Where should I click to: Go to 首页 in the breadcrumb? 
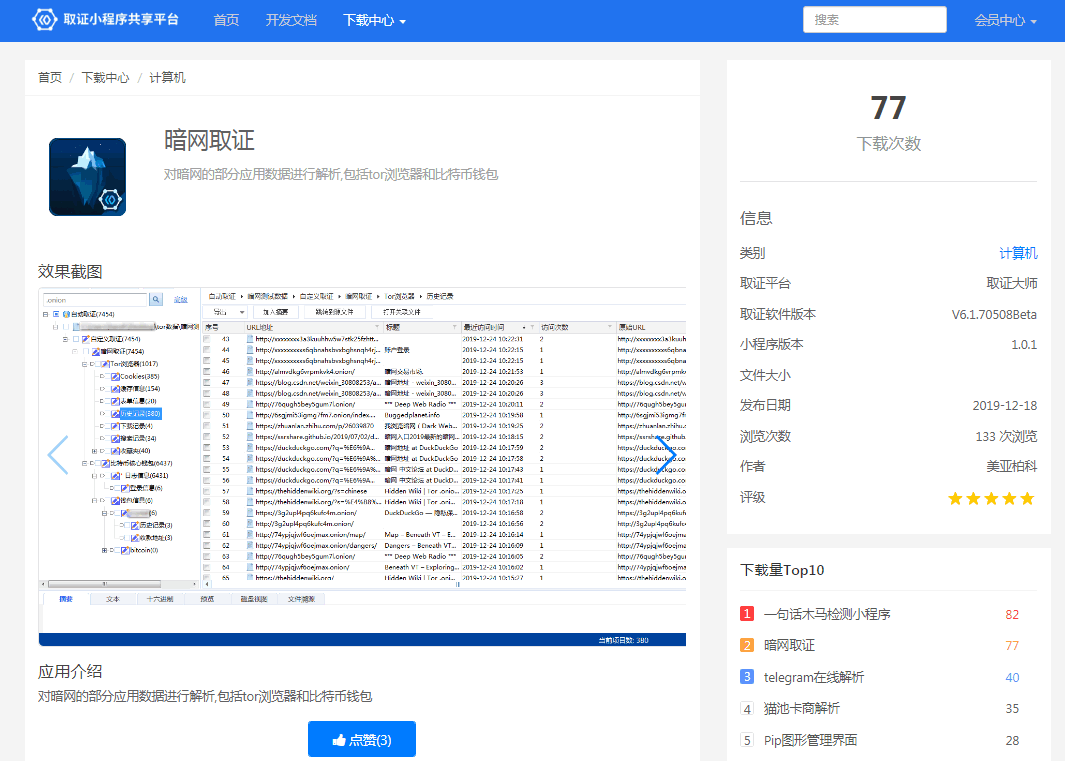[50, 77]
